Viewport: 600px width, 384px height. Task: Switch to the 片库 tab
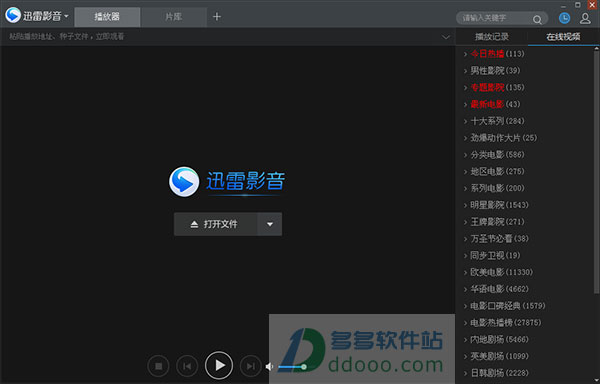[x=174, y=17]
